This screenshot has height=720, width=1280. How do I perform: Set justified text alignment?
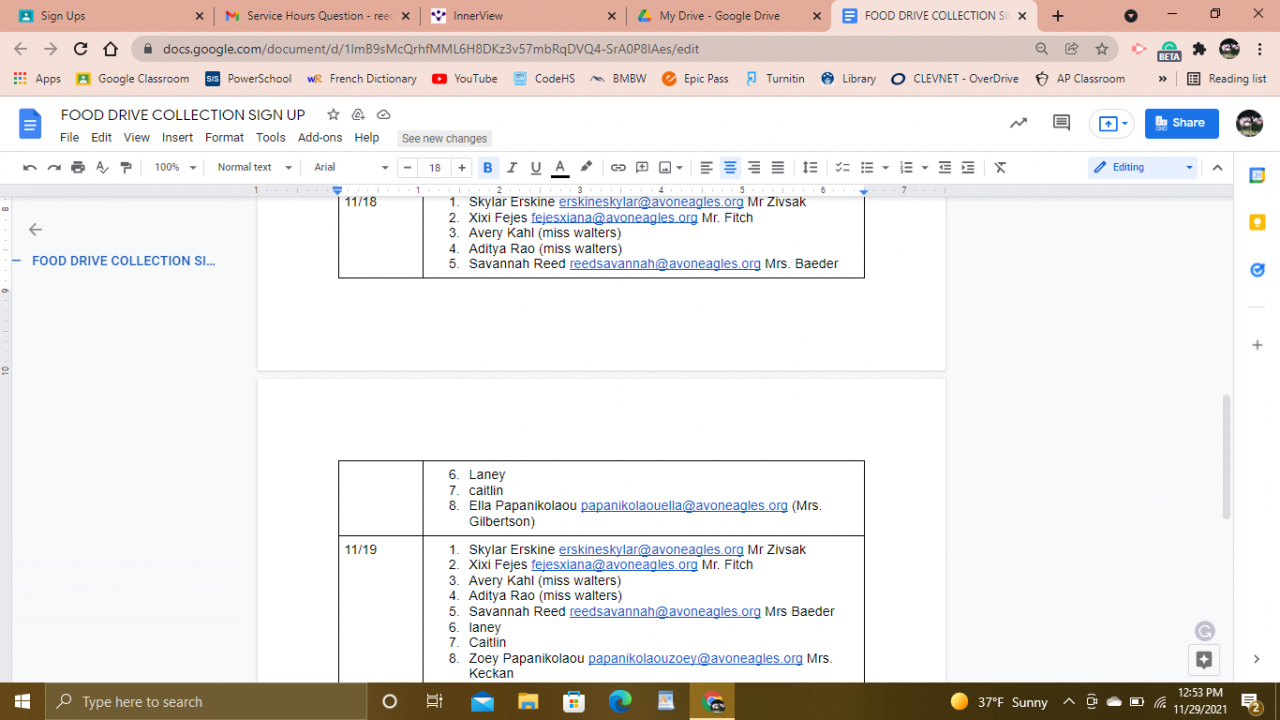click(x=777, y=168)
